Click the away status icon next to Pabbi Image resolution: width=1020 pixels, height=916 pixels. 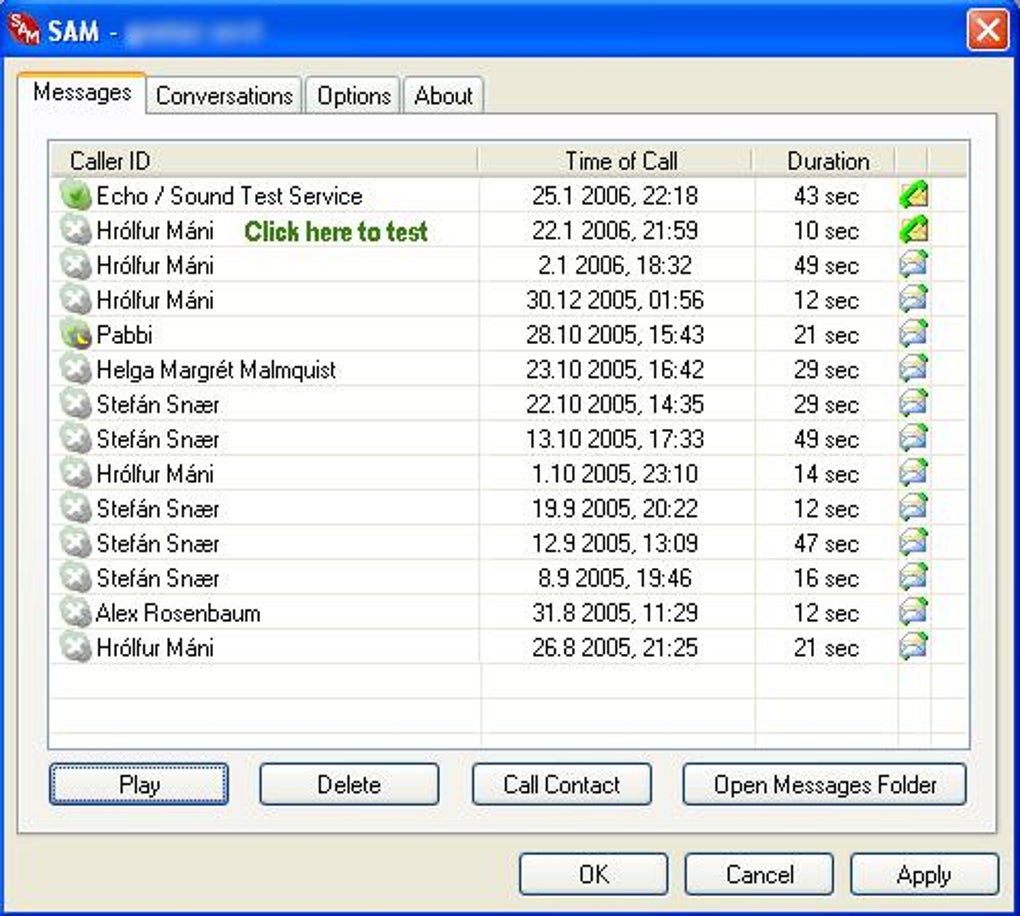point(75,334)
